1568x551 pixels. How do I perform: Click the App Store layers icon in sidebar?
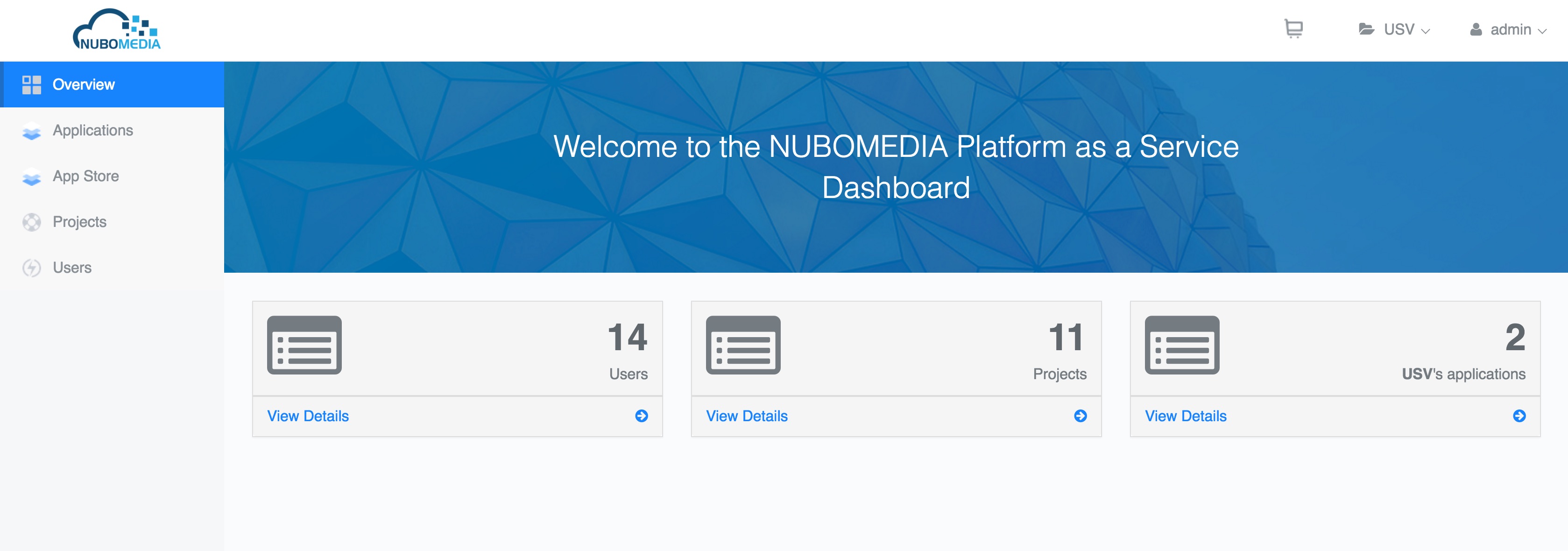coord(32,177)
